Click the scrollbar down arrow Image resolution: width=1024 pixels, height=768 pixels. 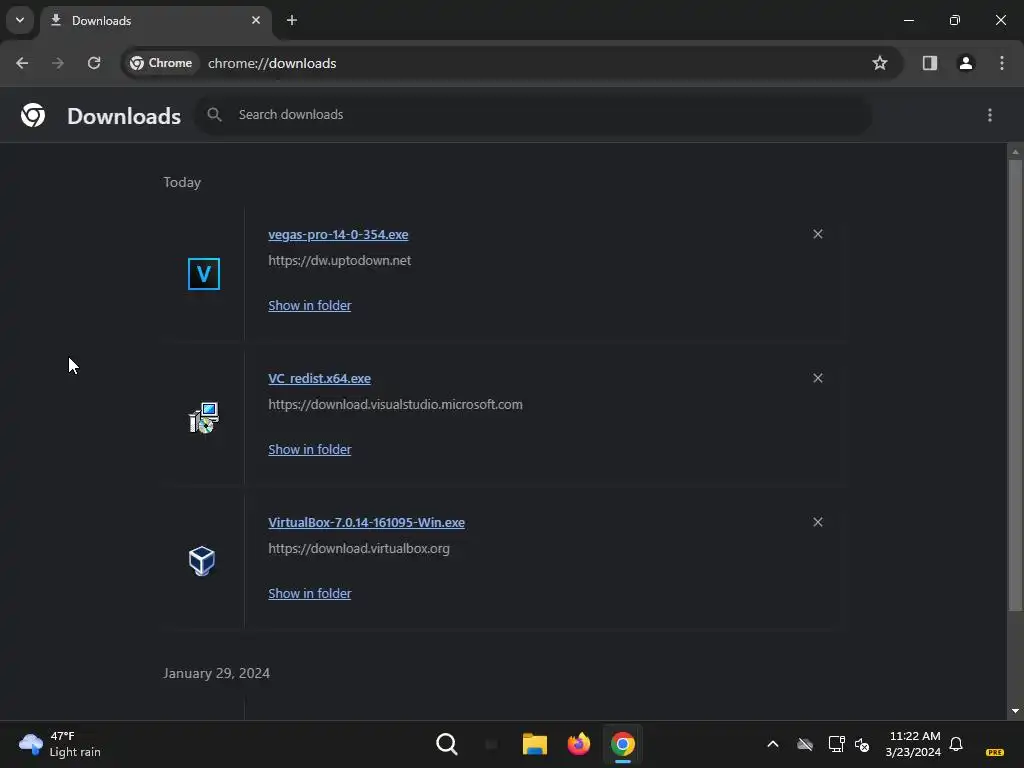coord(1015,711)
